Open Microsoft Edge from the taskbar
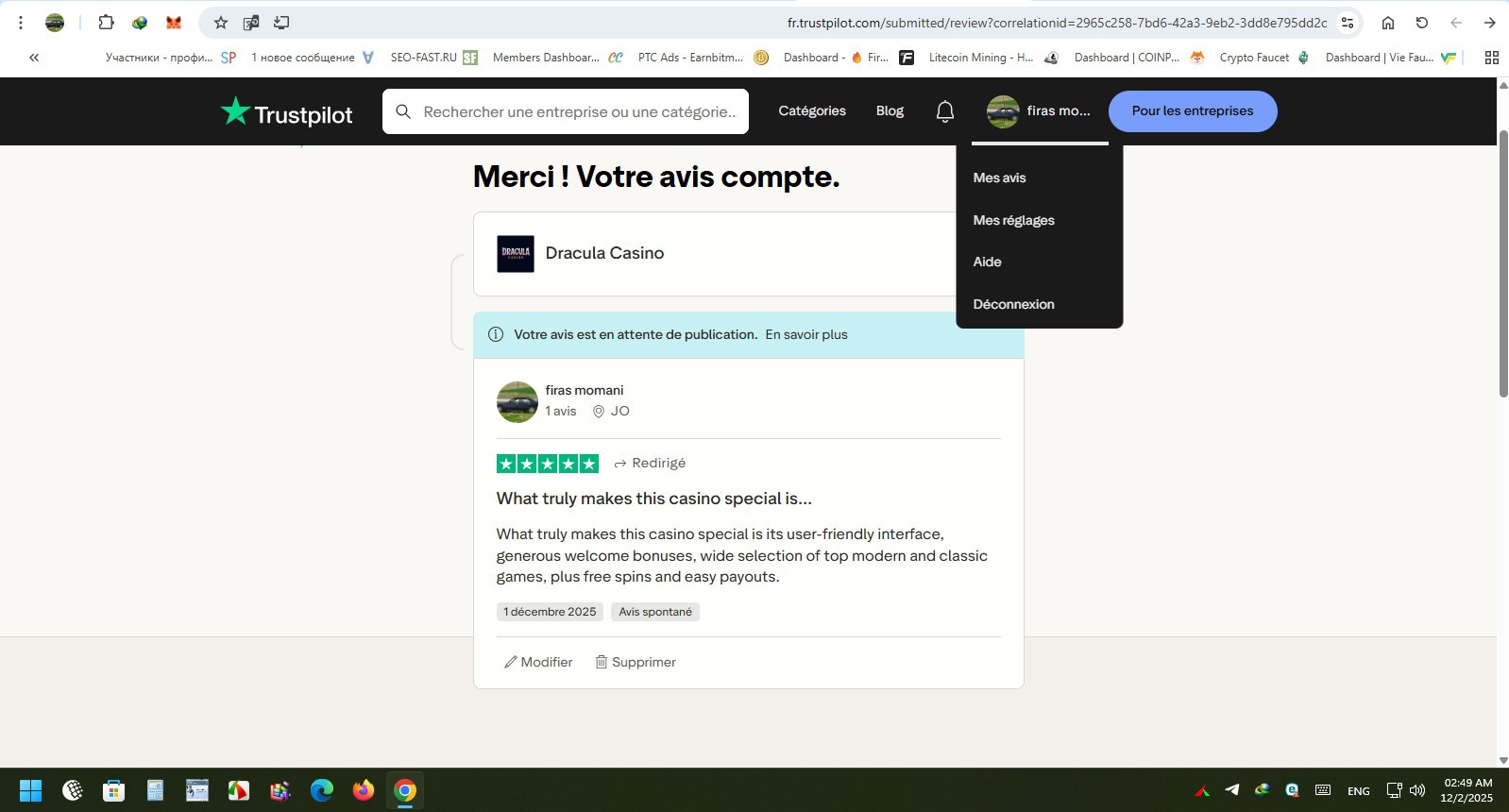Image resolution: width=1509 pixels, height=812 pixels. point(322,790)
